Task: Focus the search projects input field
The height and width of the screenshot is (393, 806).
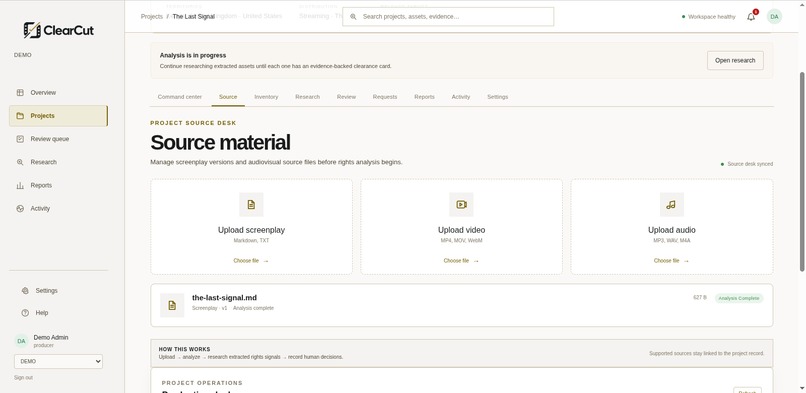Action: (x=448, y=16)
